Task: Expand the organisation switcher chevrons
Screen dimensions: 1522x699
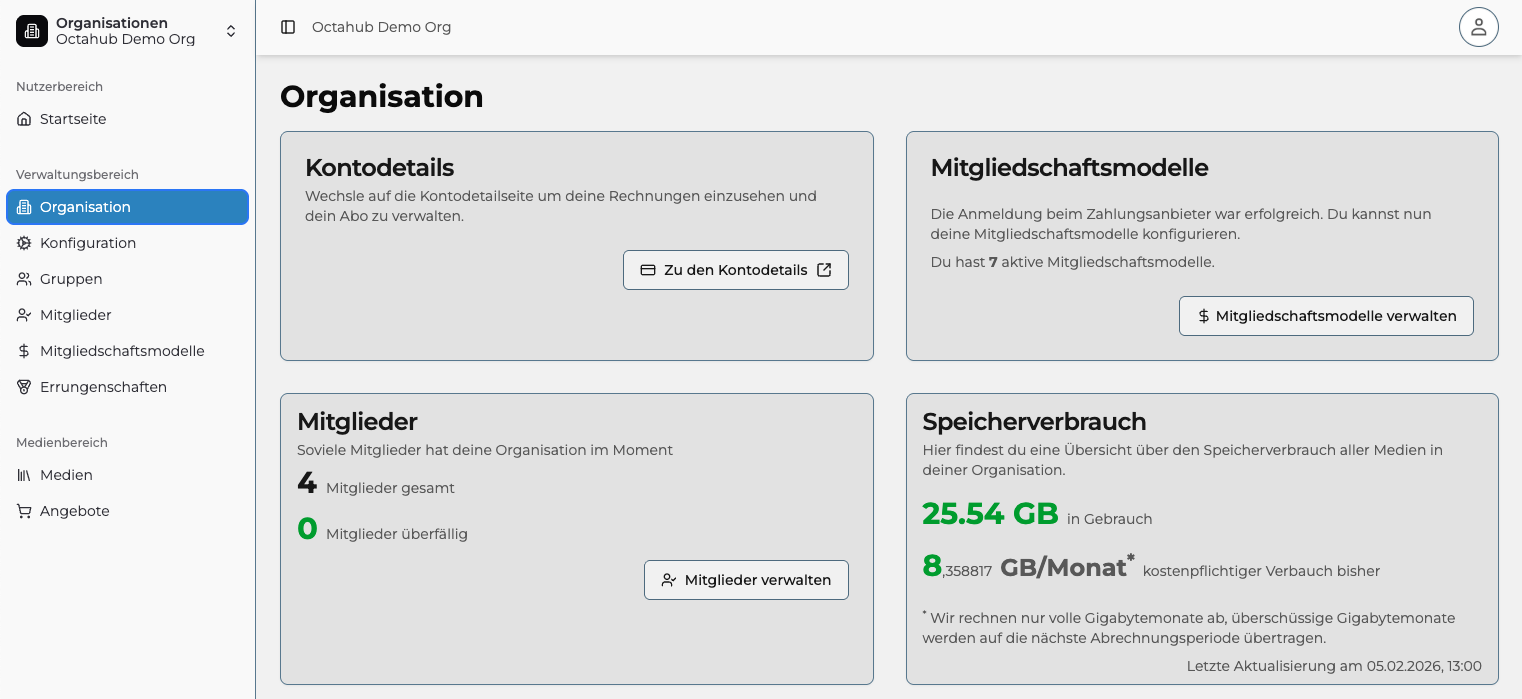Action: 231,30
